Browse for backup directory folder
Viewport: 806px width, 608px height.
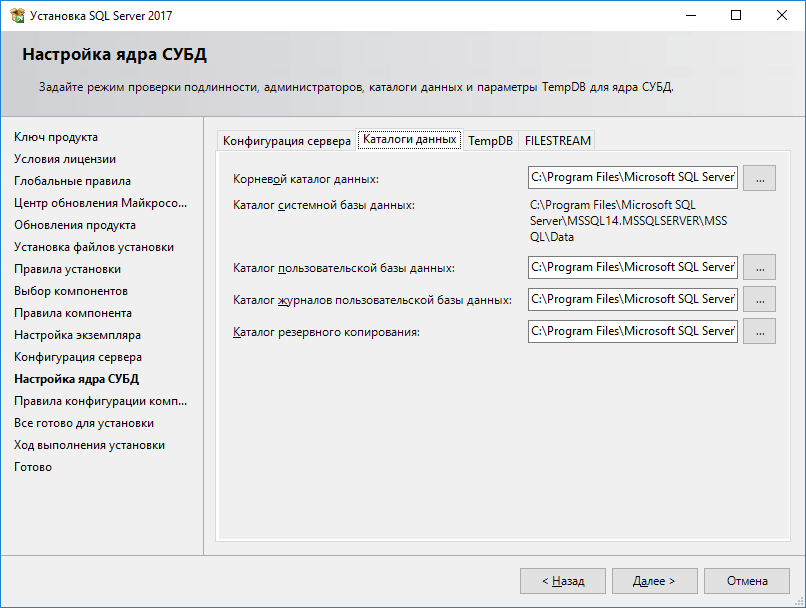759,331
